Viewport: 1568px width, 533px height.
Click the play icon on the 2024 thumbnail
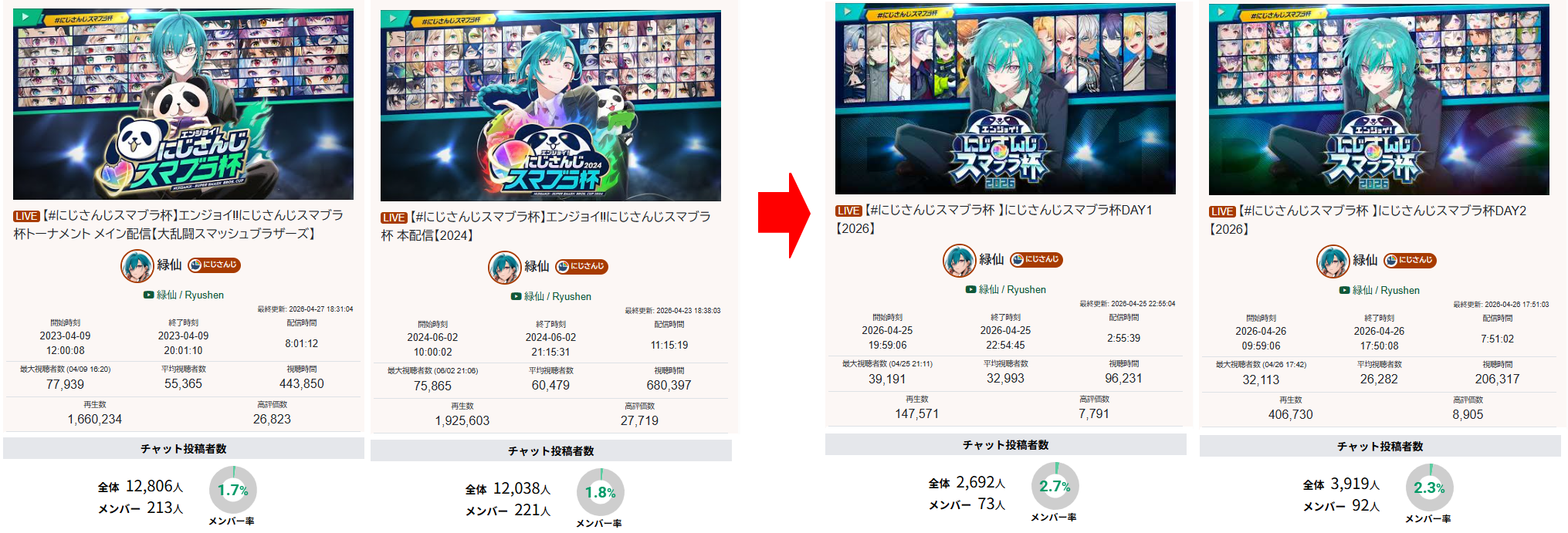point(393,18)
